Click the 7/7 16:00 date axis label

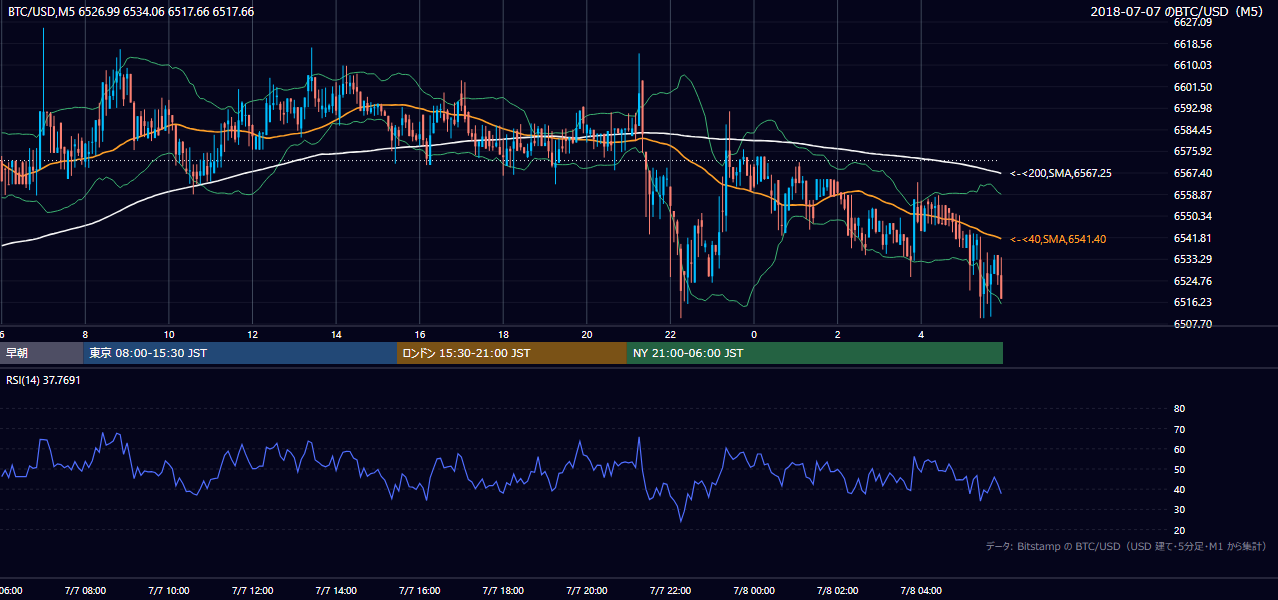[x=420, y=591]
